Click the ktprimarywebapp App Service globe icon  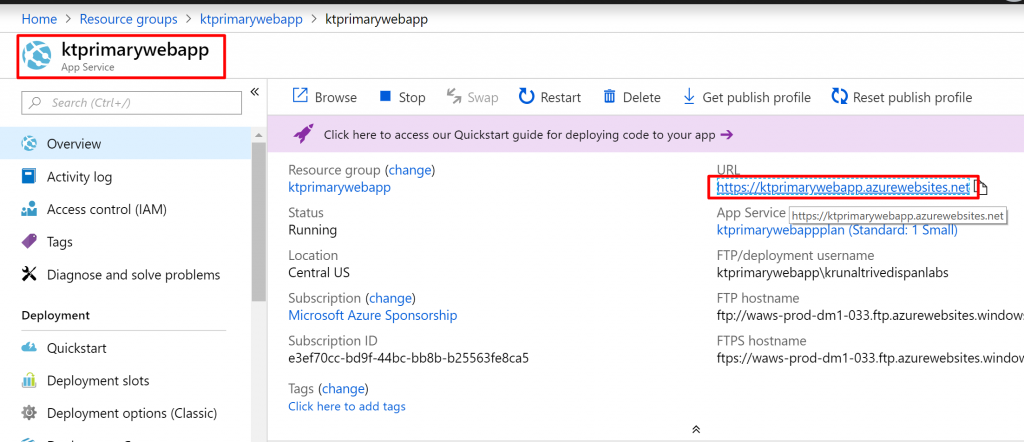point(37,56)
